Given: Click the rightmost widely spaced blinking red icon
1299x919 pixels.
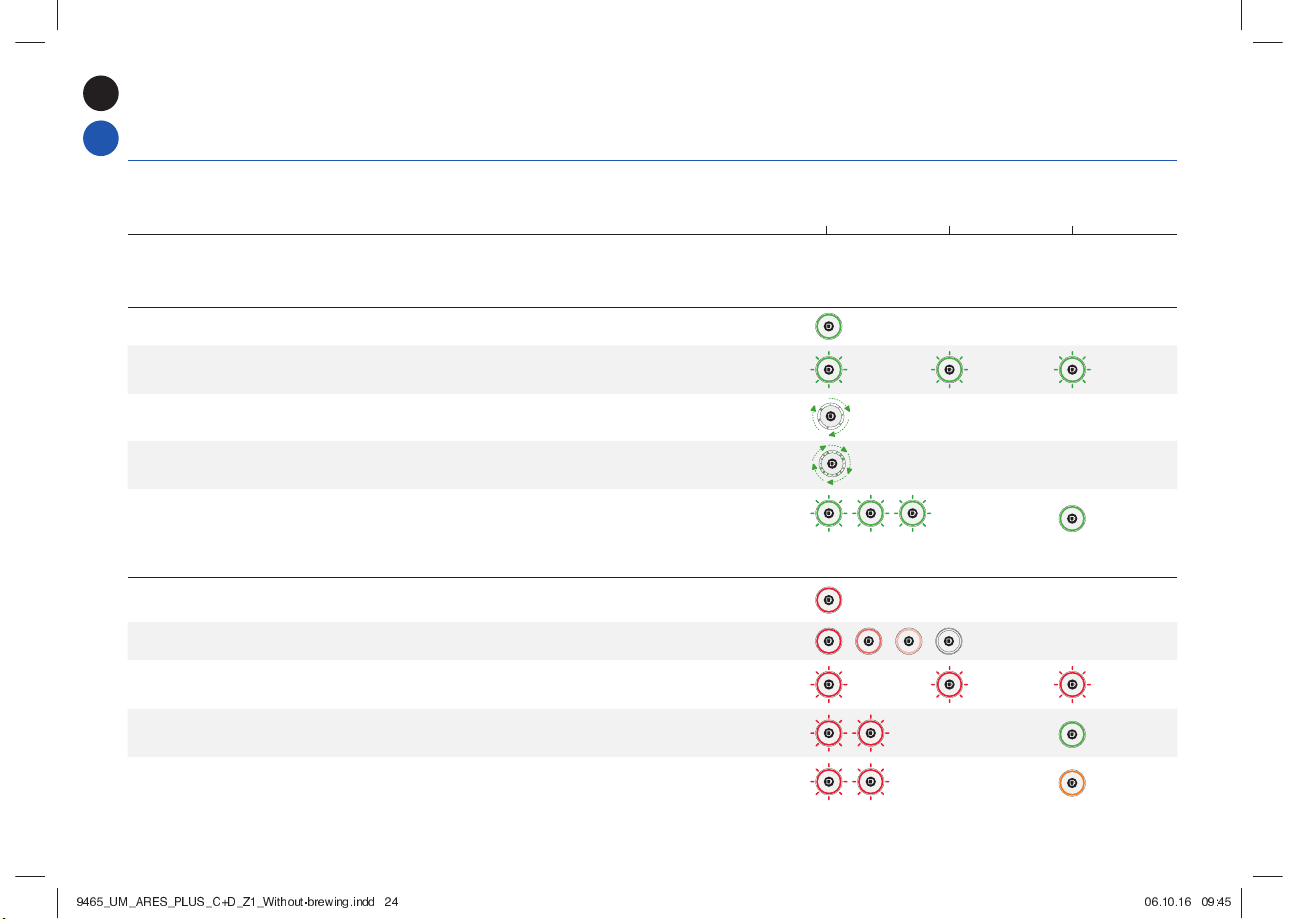Looking at the screenshot, I should (x=1072, y=685).
